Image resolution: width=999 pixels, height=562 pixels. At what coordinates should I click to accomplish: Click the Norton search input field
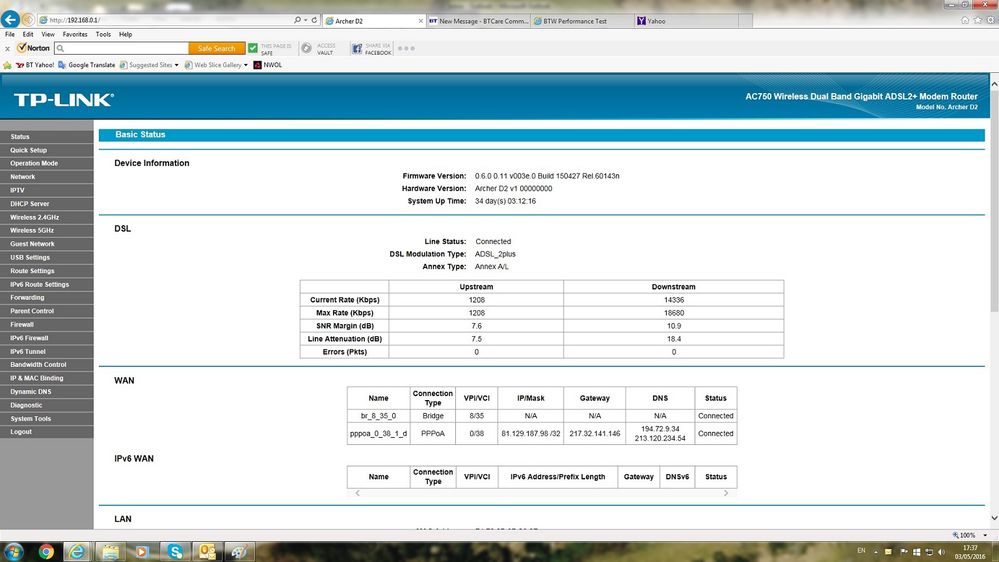(x=121, y=48)
